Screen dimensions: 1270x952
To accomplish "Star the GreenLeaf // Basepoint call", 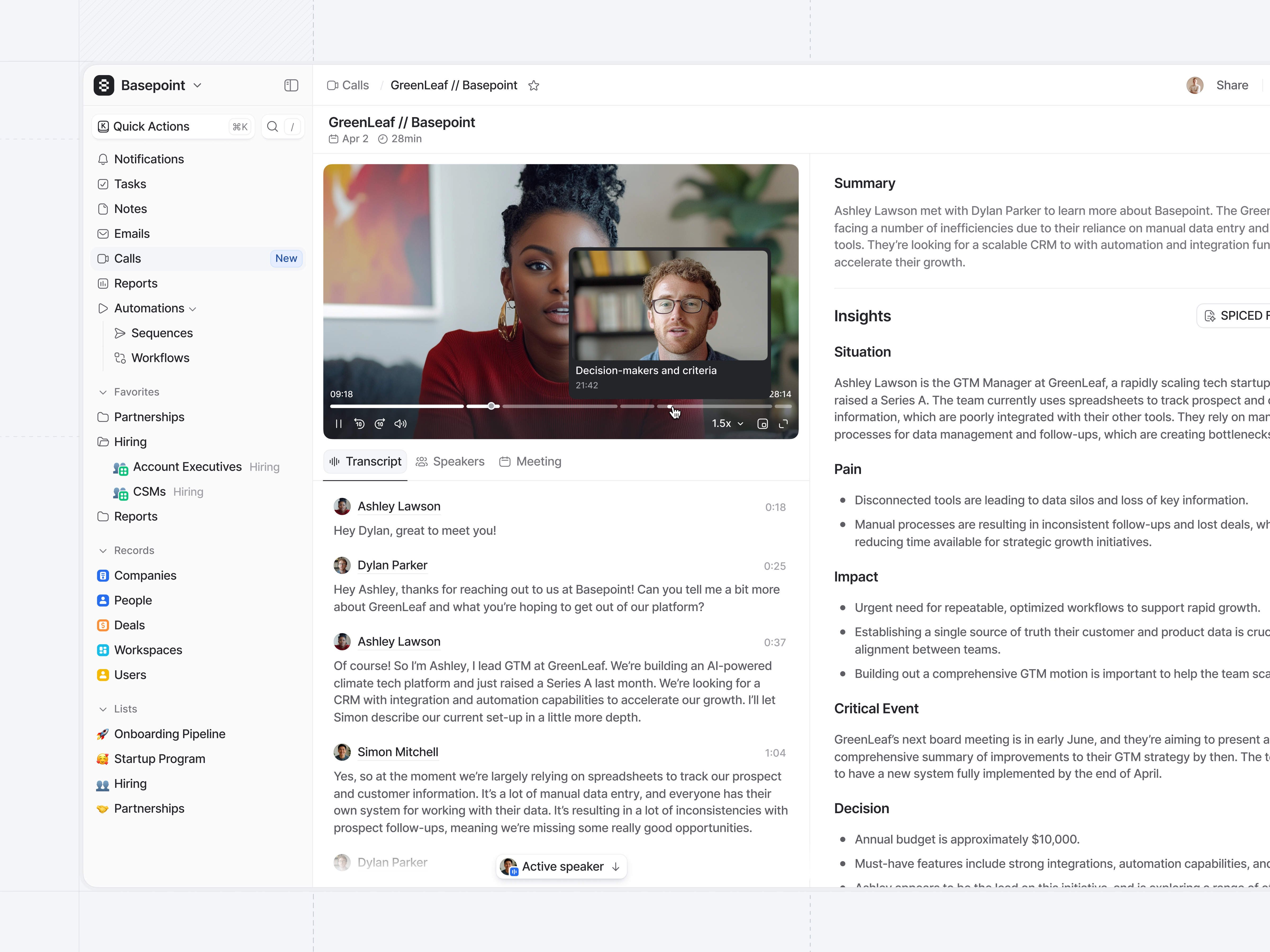I will coord(533,85).
